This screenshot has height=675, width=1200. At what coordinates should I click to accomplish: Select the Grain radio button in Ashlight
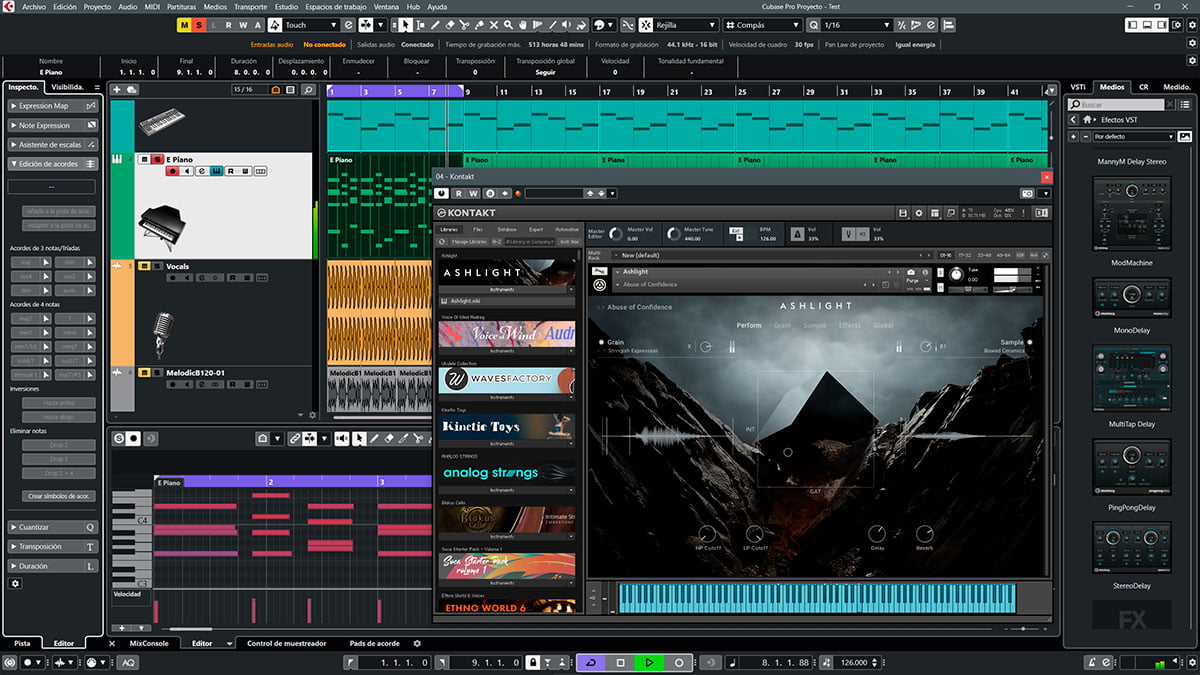coord(602,342)
